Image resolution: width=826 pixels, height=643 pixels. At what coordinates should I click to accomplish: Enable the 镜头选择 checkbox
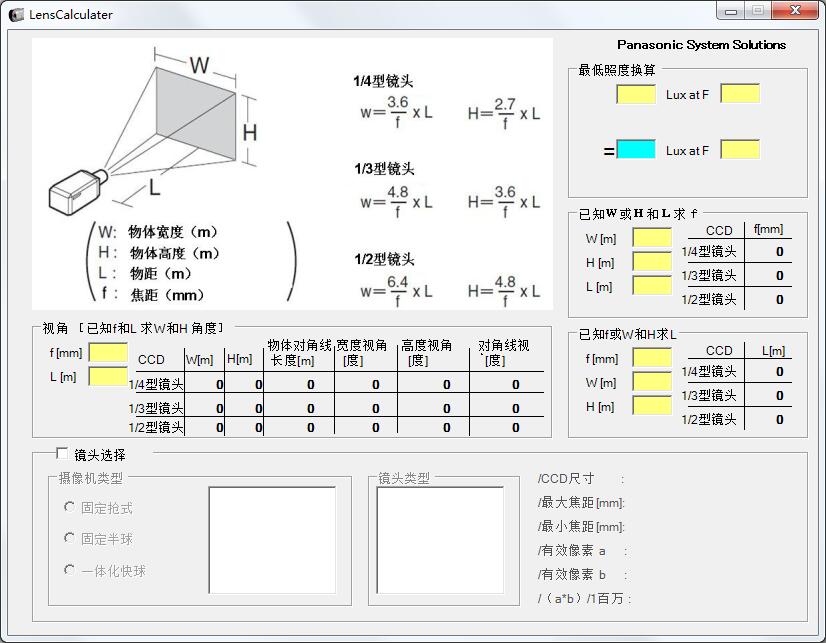click(x=62, y=453)
